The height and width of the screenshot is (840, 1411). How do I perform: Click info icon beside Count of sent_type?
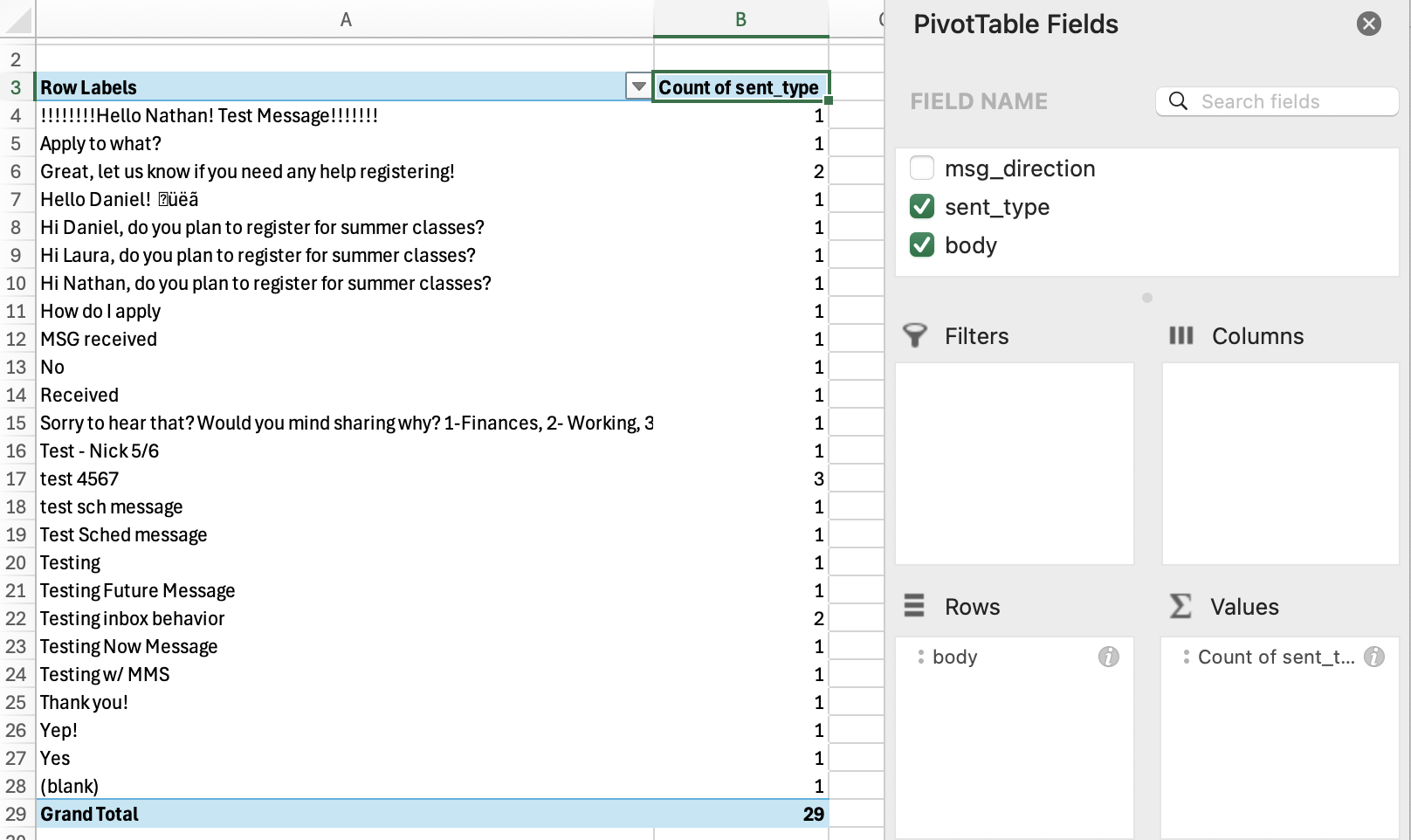click(1373, 657)
